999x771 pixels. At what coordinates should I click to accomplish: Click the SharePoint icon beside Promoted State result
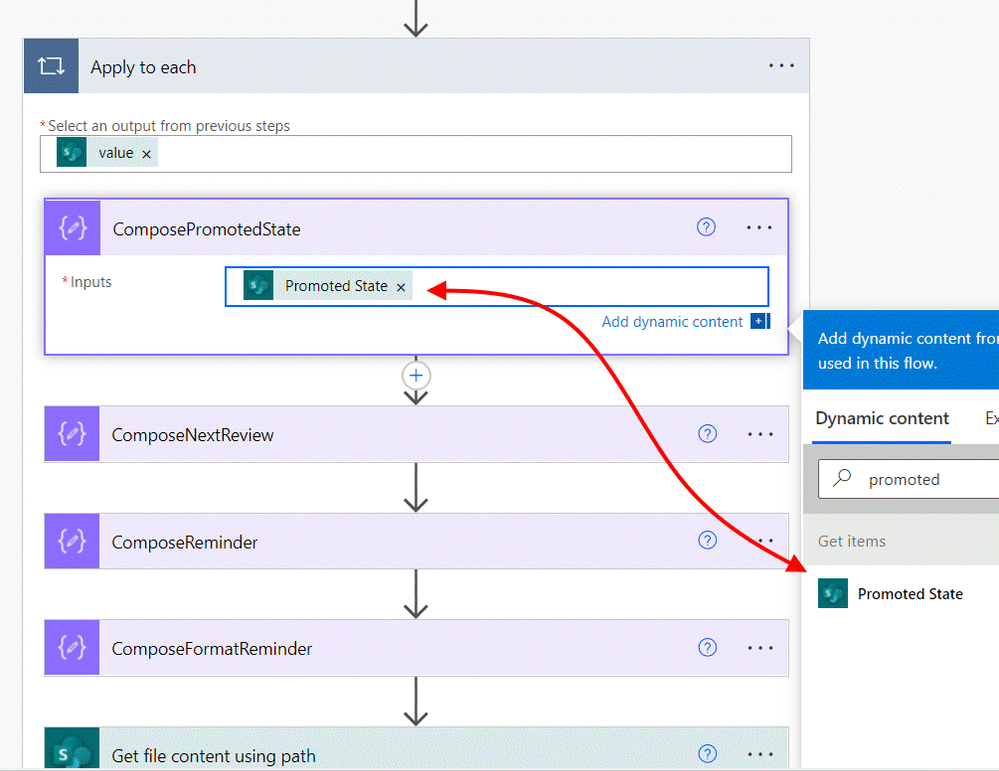click(x=833, y=593)
